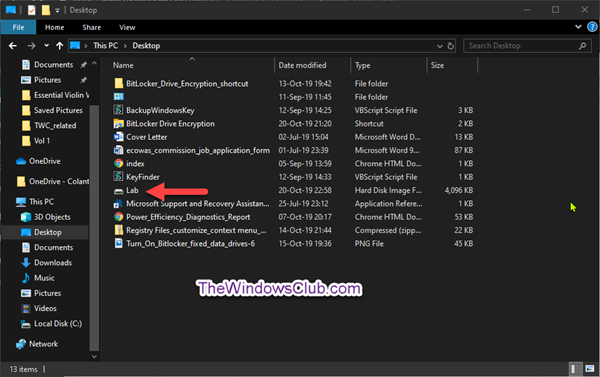This screenshot has height=377, width=600.
Task: Click the navigation pane scroll-up arrow
Action: pyautogui.click(x=94, y=63)
